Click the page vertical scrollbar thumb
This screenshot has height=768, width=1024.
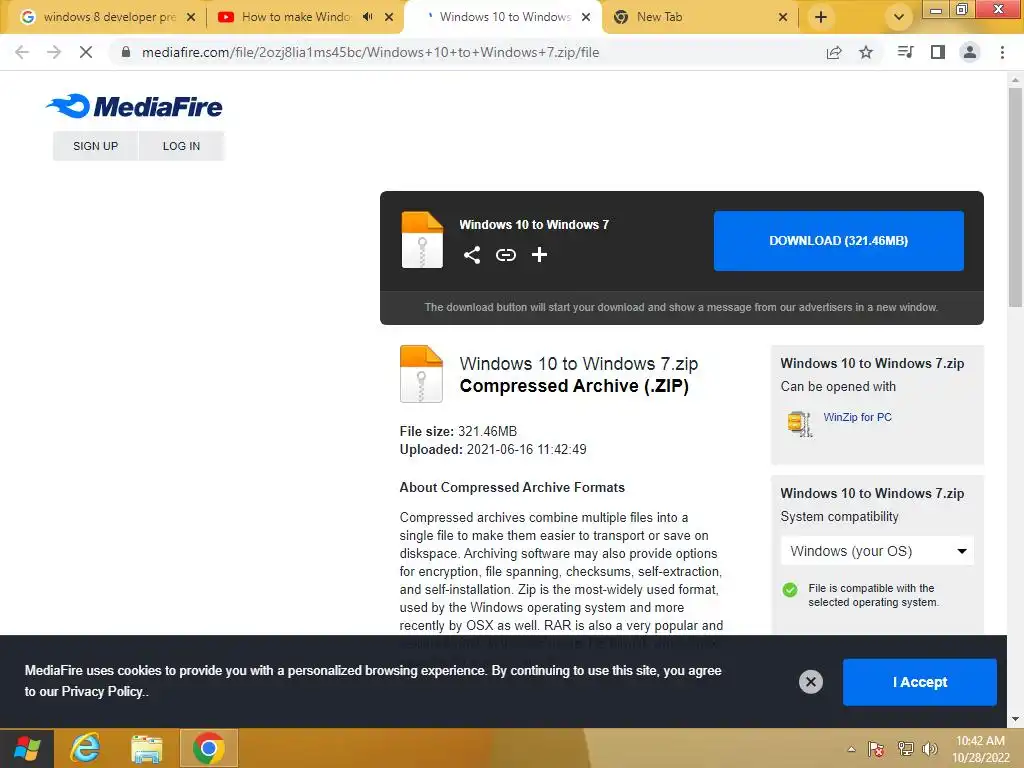[1015, 196]
